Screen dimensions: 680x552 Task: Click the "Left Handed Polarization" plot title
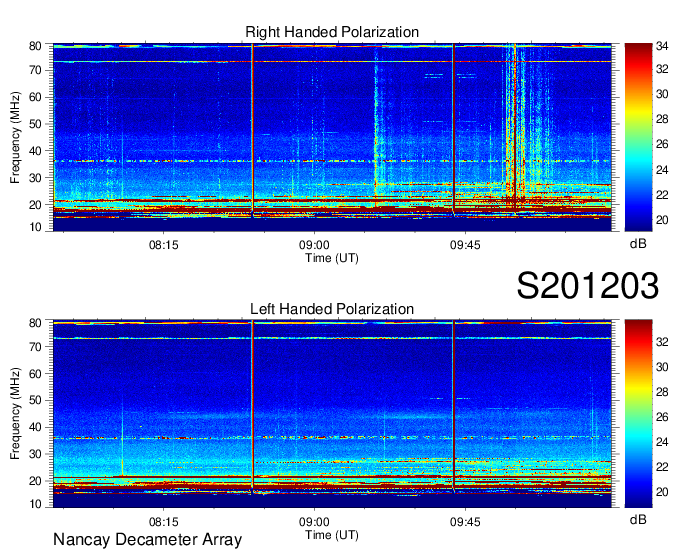coord(332,309)
